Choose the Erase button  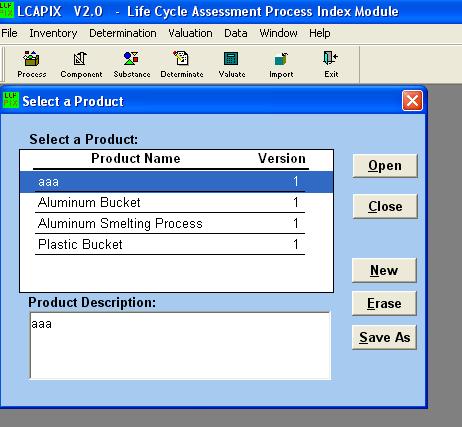384,303
